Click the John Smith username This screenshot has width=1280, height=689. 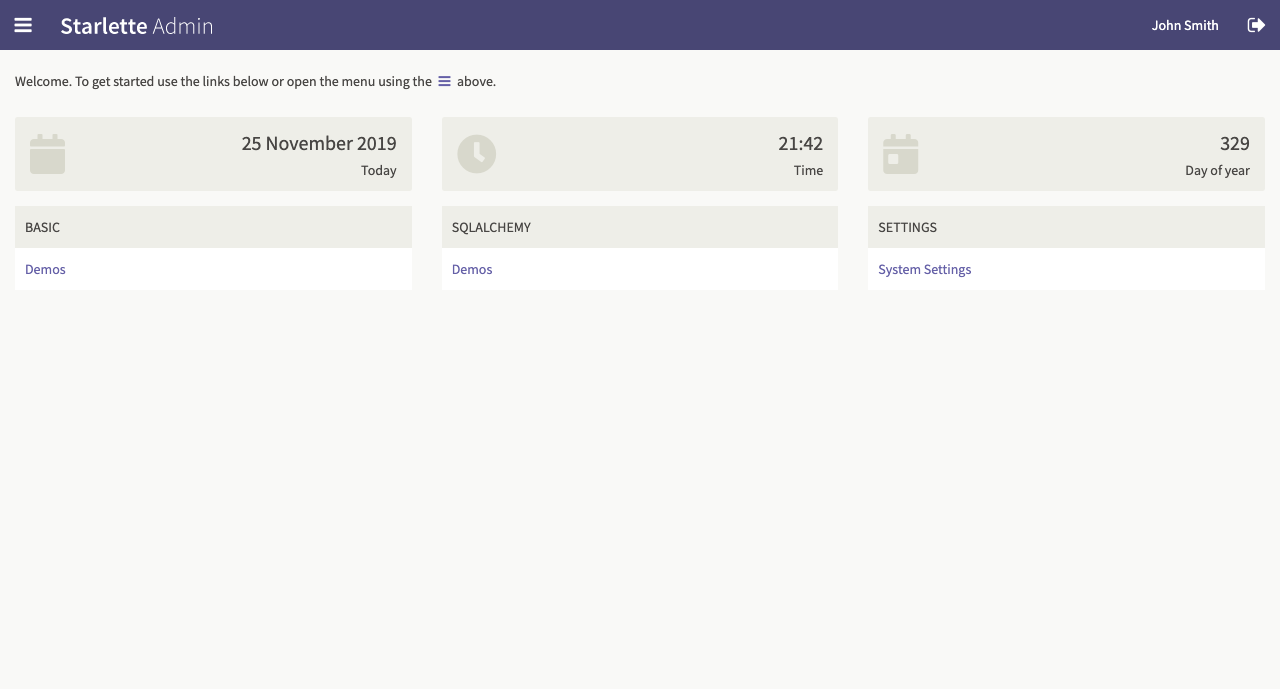(1184, 25)
